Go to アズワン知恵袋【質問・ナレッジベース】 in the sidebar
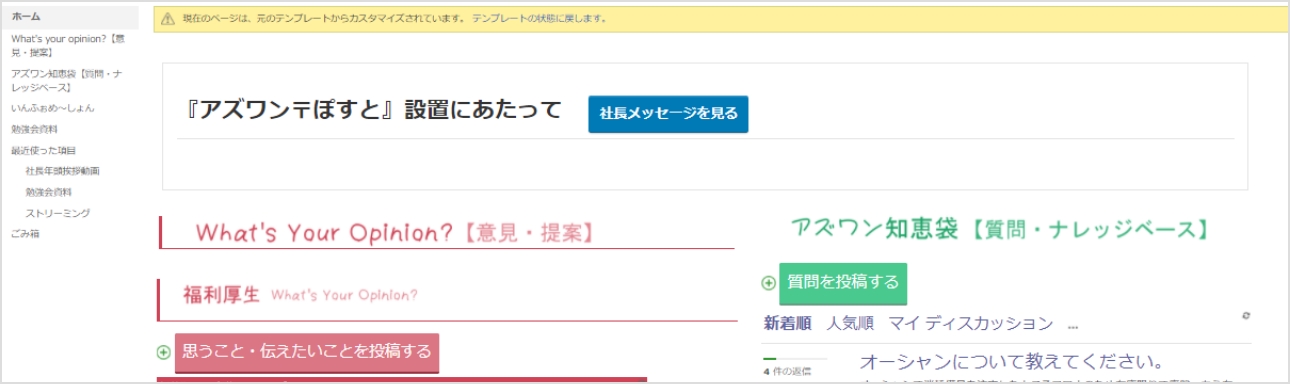 click(x=66, y=81)
